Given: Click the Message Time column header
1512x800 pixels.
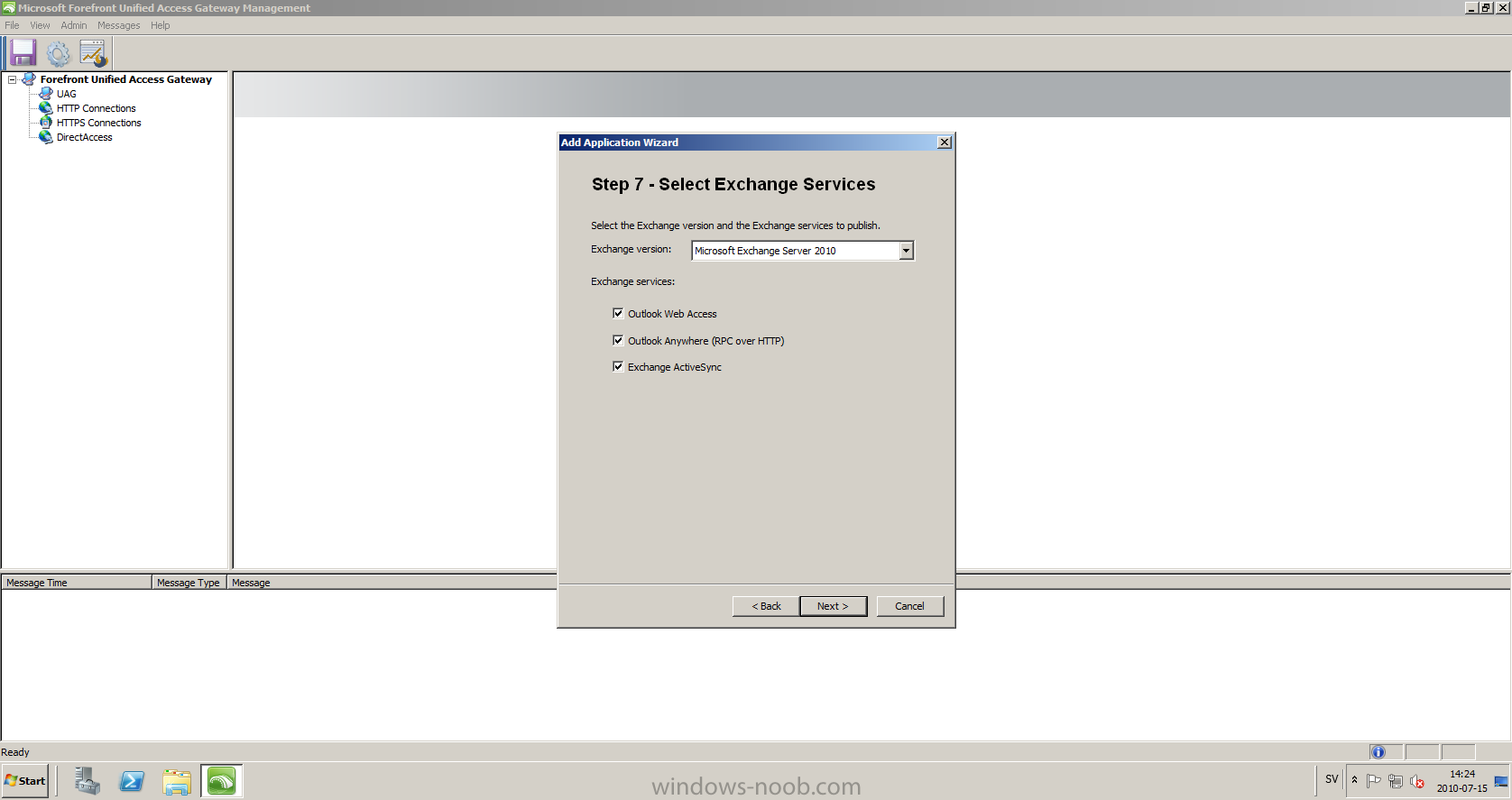Looking at the screenshot, I should (77, 583).
